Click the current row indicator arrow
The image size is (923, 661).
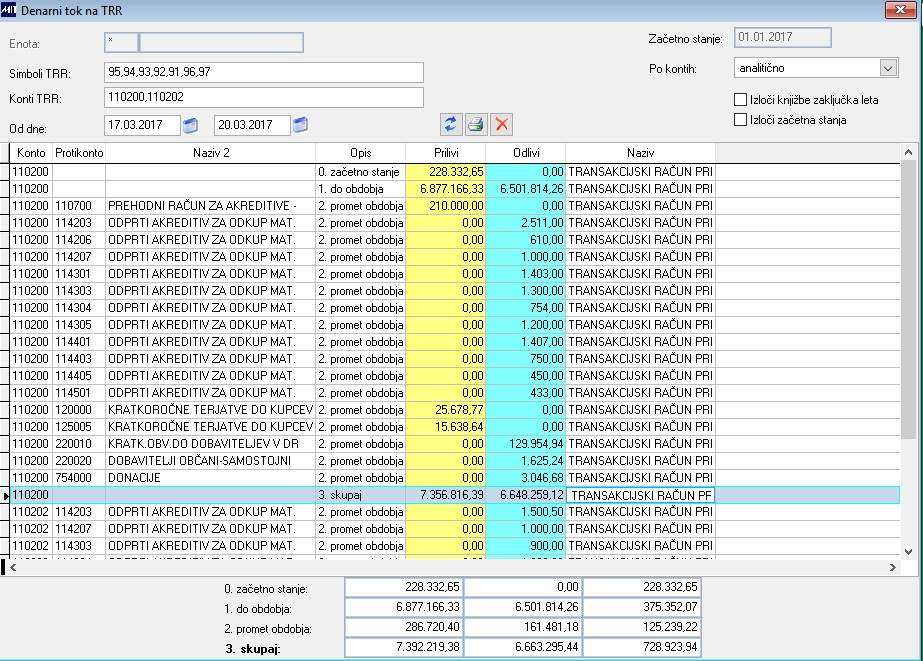6,495
